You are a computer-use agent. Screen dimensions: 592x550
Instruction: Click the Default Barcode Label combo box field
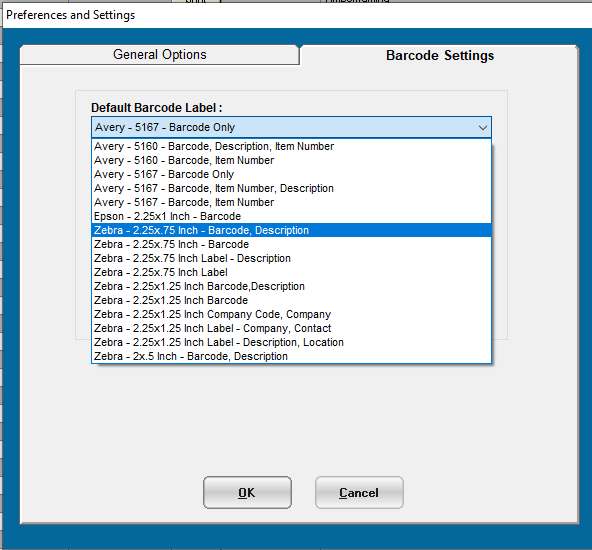pos(291,127)
